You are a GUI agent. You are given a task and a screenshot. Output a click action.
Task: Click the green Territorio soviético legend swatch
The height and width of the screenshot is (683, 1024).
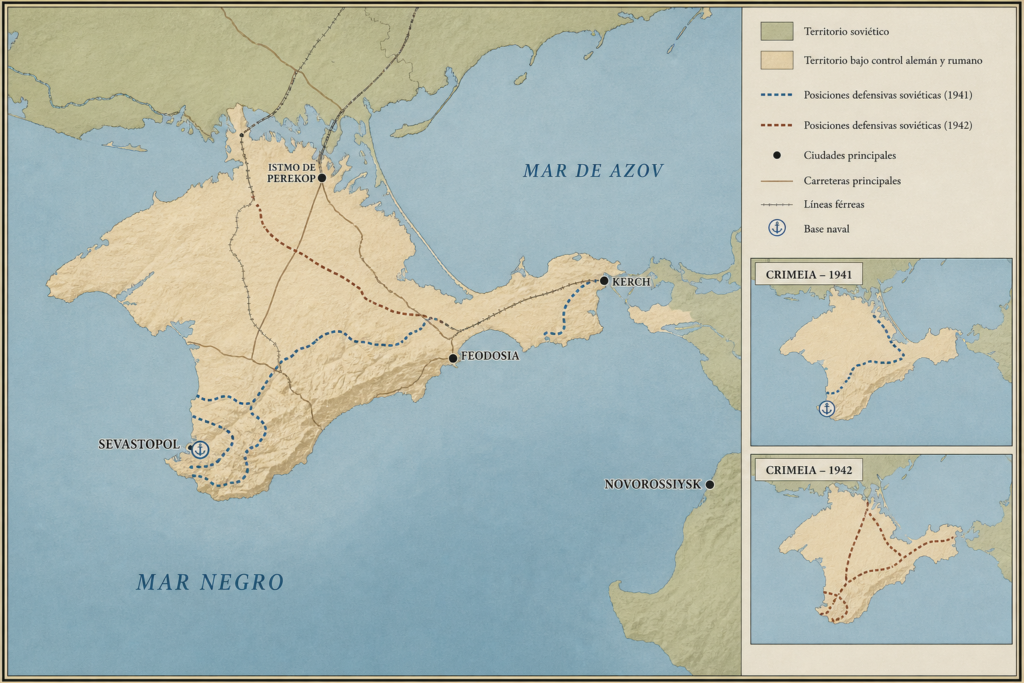click(776, 31)
